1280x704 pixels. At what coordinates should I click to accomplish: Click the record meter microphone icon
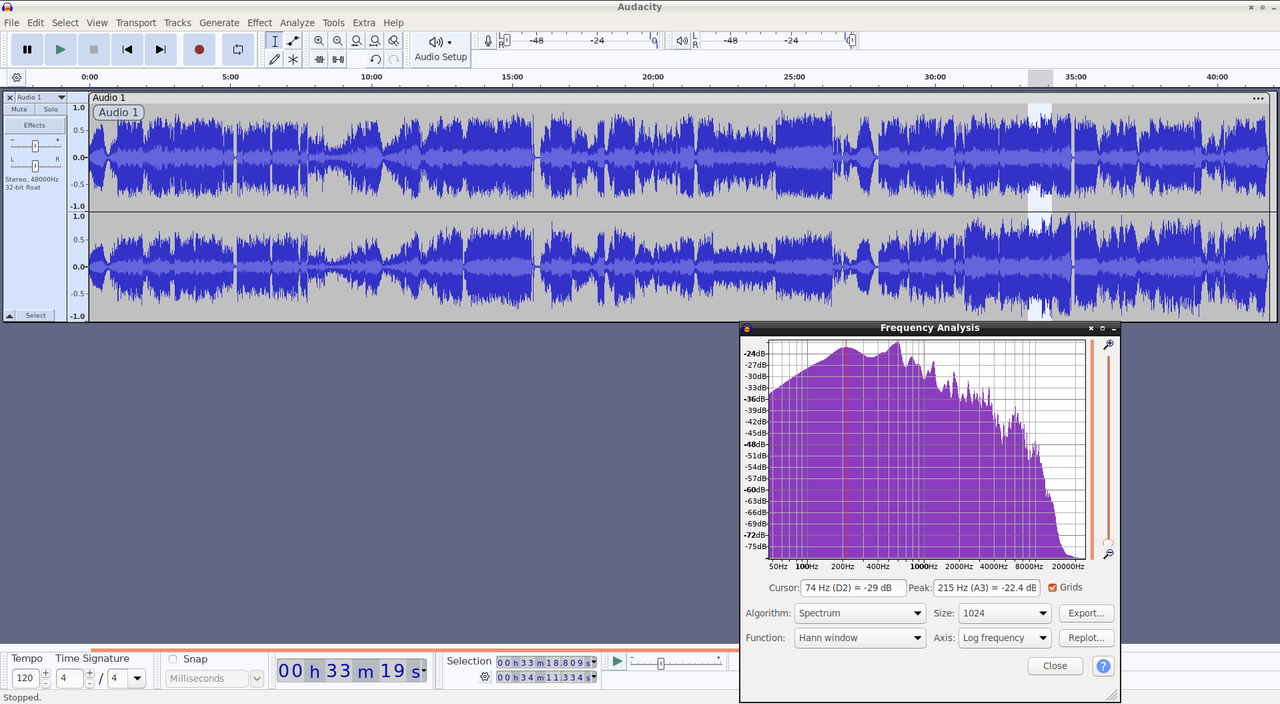click(x=488, y=41)
